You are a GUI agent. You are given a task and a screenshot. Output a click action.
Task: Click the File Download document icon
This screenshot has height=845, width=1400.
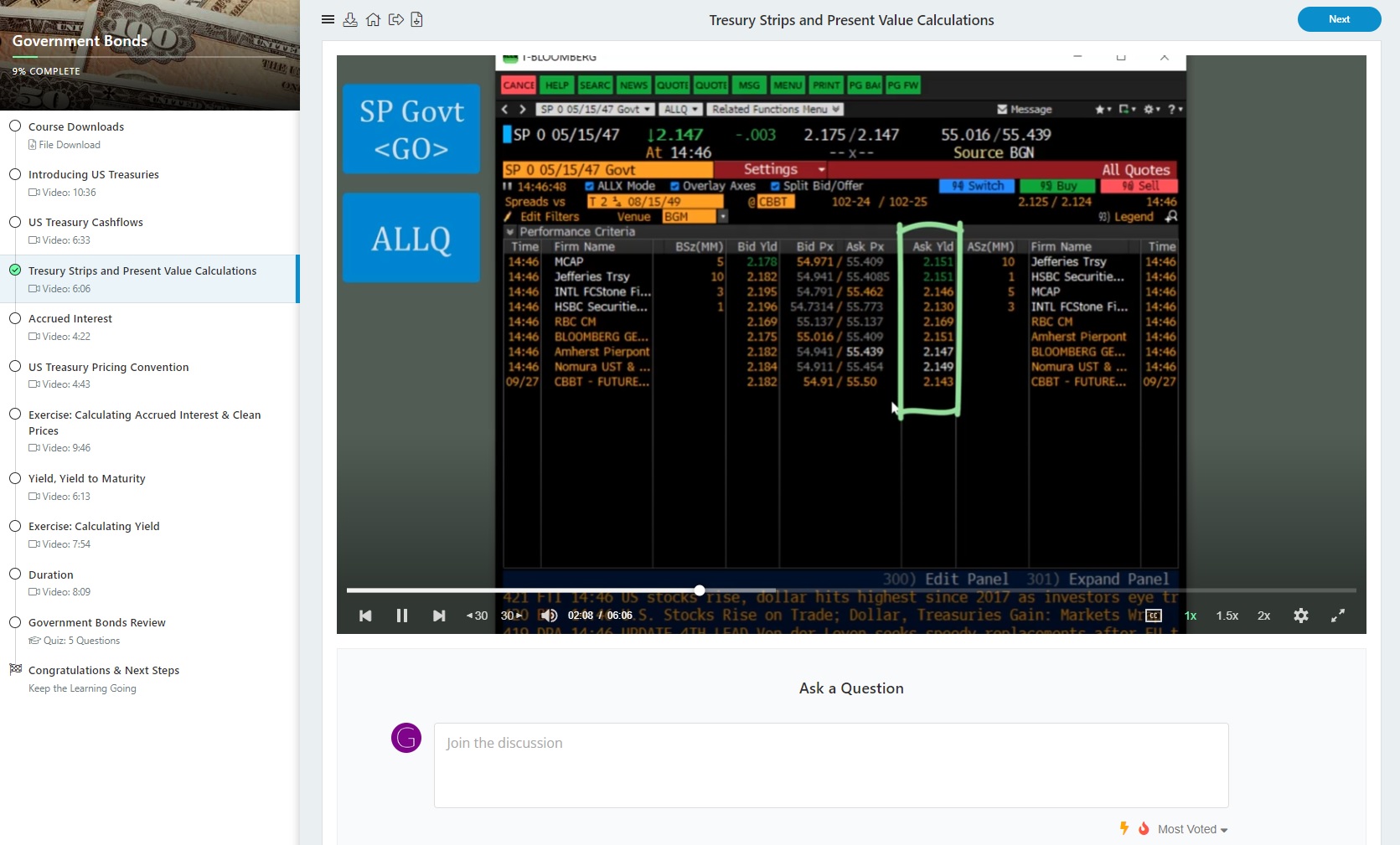click(x=33, y=145)
